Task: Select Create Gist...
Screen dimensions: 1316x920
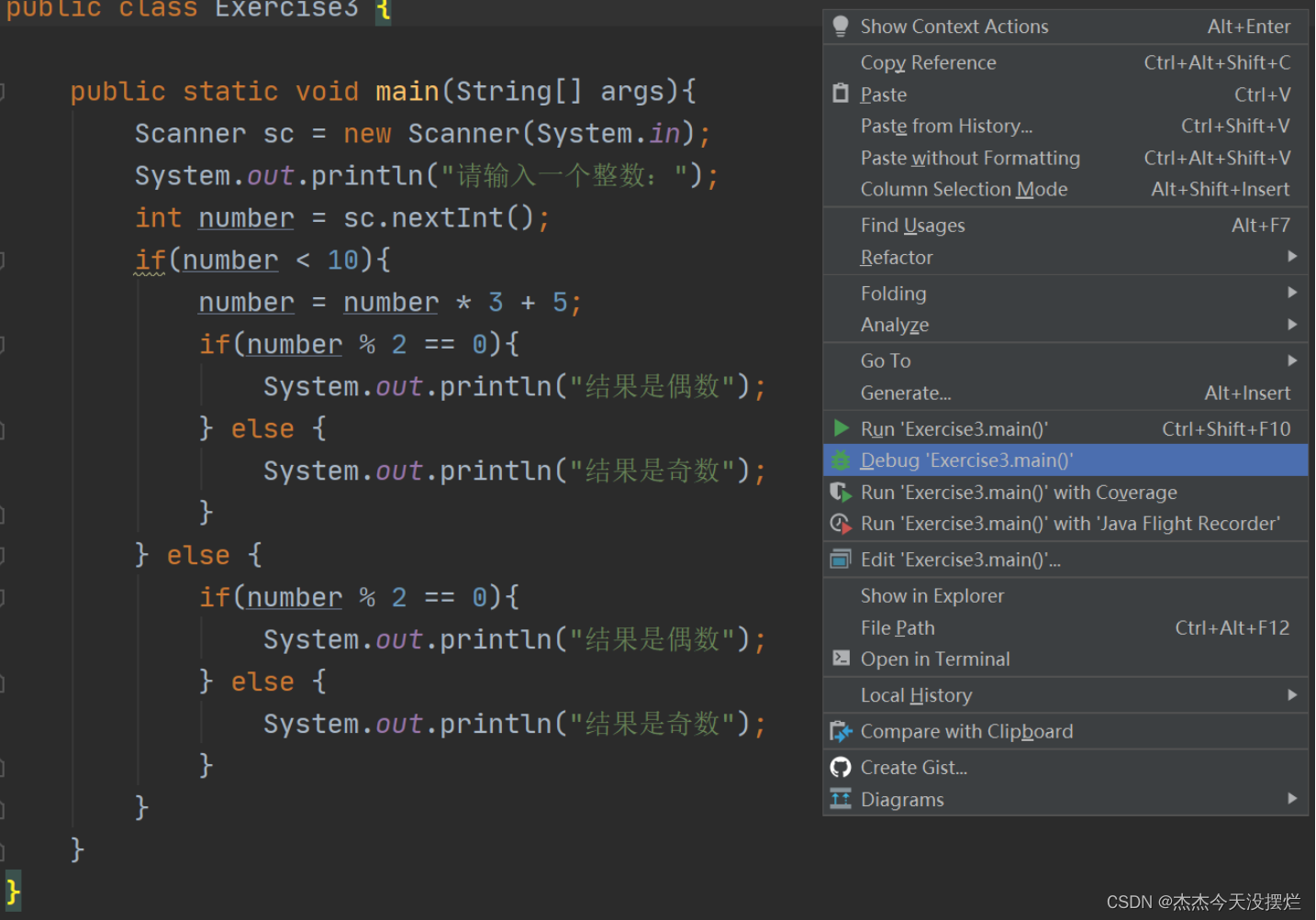Action: pos(1065,767)
